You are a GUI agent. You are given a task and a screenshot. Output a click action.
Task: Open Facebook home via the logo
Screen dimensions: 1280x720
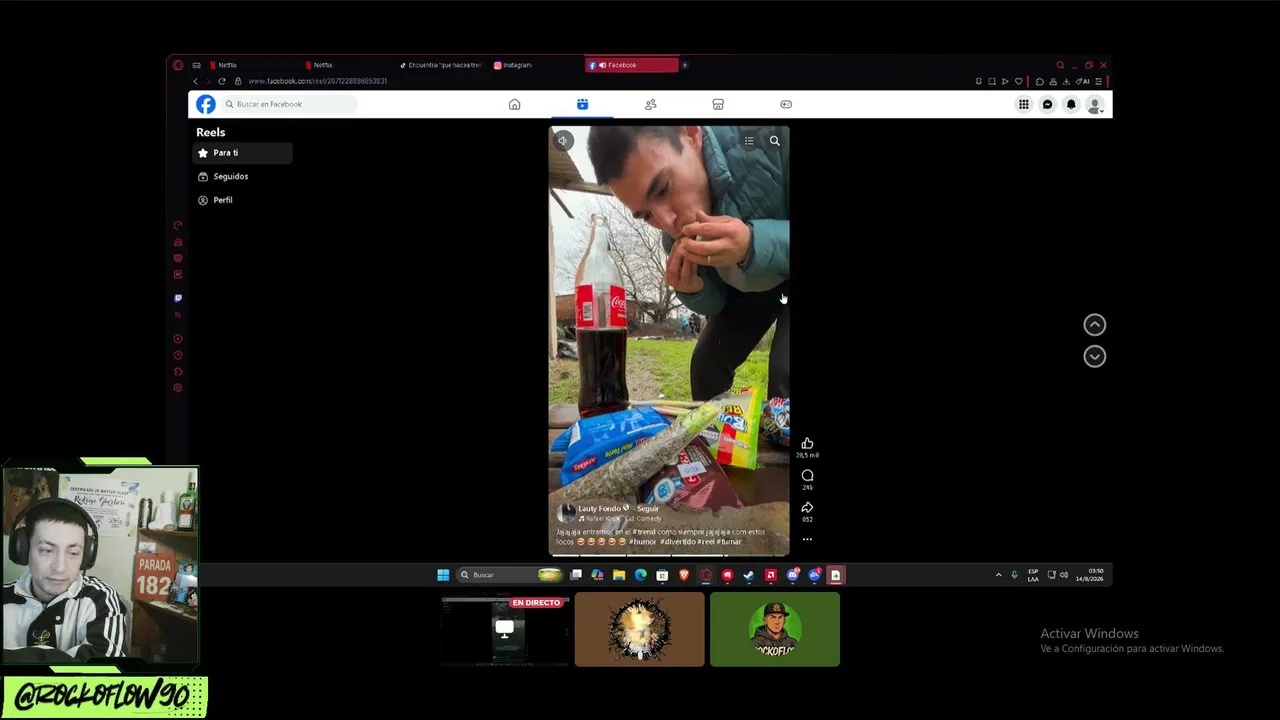[x=205, y=104]
